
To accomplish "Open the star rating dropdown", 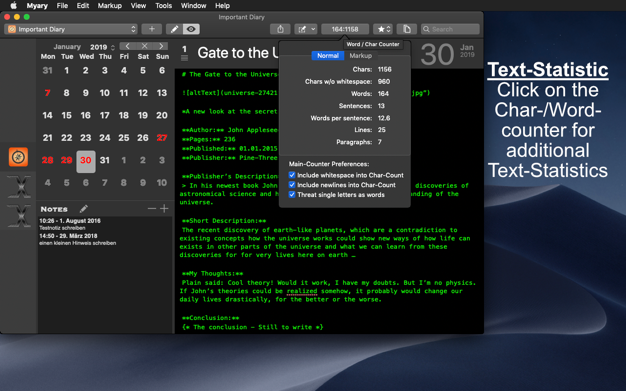I will [382, 29].
